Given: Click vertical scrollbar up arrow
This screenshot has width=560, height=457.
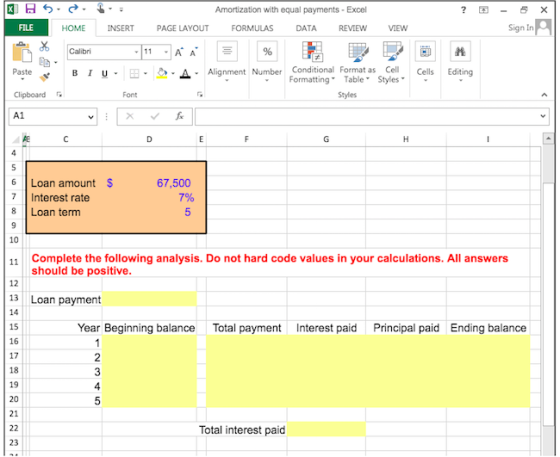Looking at the screenshot, I should click(x=548, y=138).
